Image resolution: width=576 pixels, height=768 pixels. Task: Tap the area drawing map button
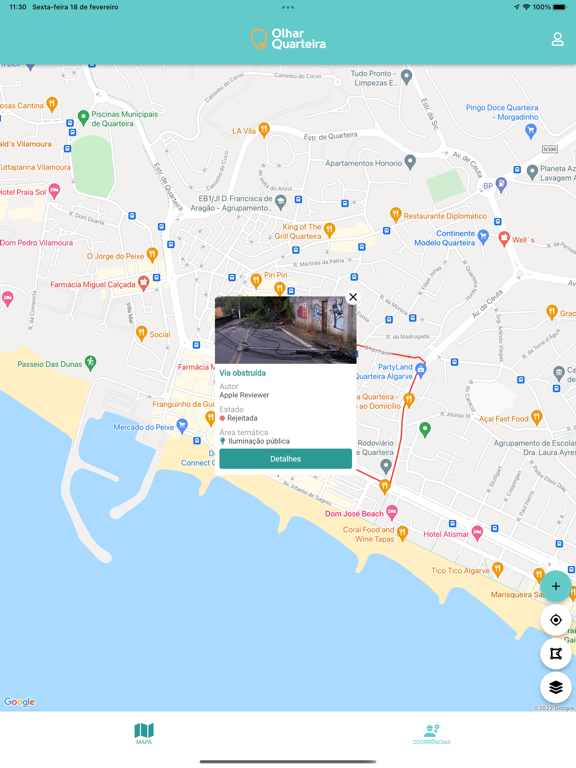555,654
